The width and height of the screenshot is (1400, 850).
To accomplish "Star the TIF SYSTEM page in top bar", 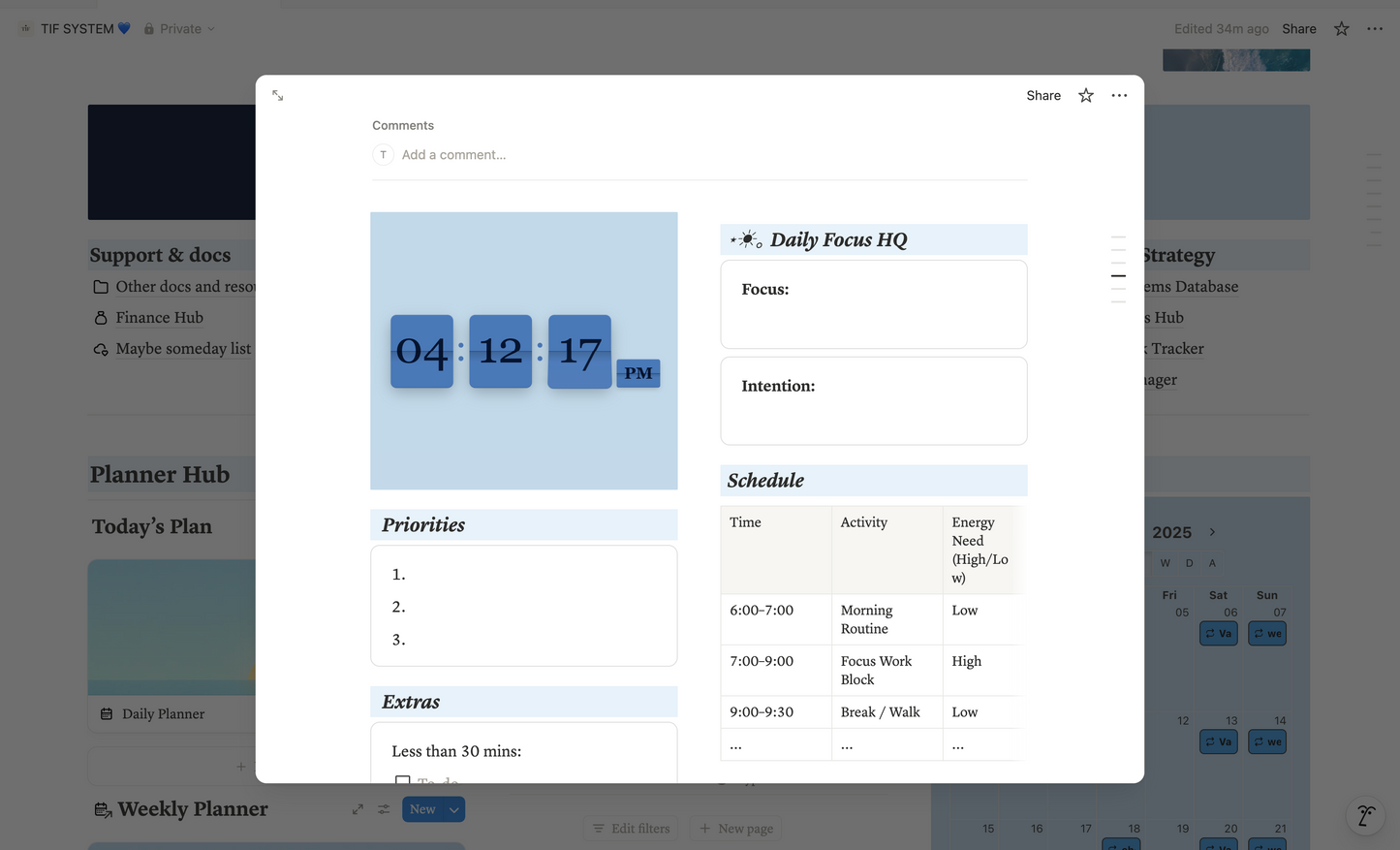I will pos(1341,29).
